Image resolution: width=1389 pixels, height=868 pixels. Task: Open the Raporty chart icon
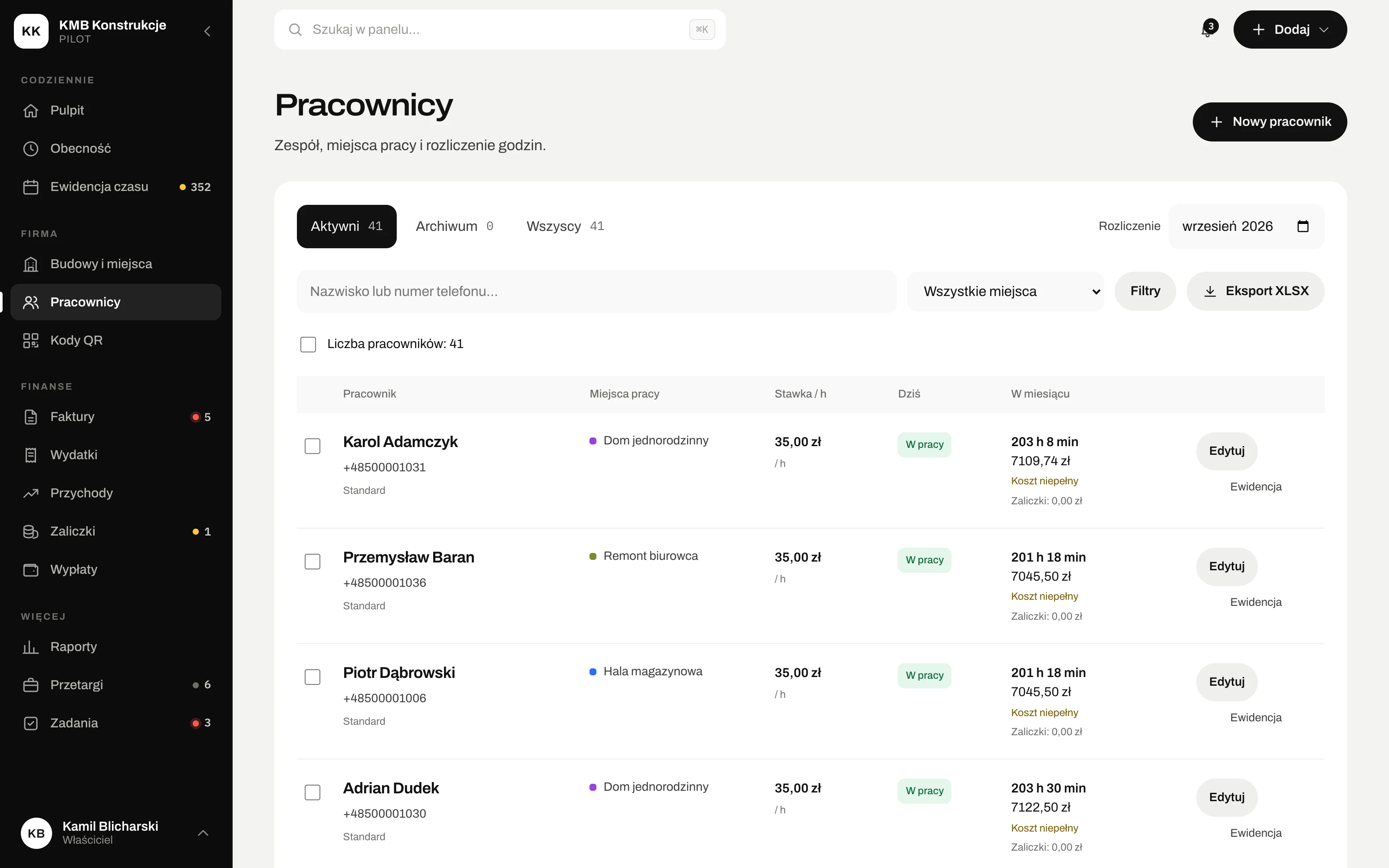(x=31, y=647)
